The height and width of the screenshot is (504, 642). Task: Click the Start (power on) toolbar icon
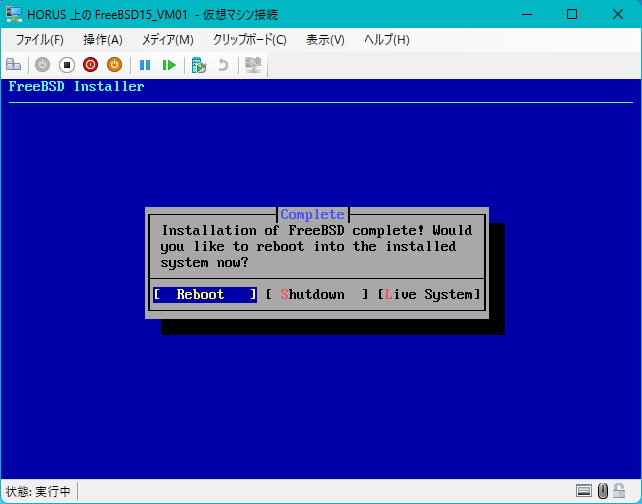[x=42, y=65]
